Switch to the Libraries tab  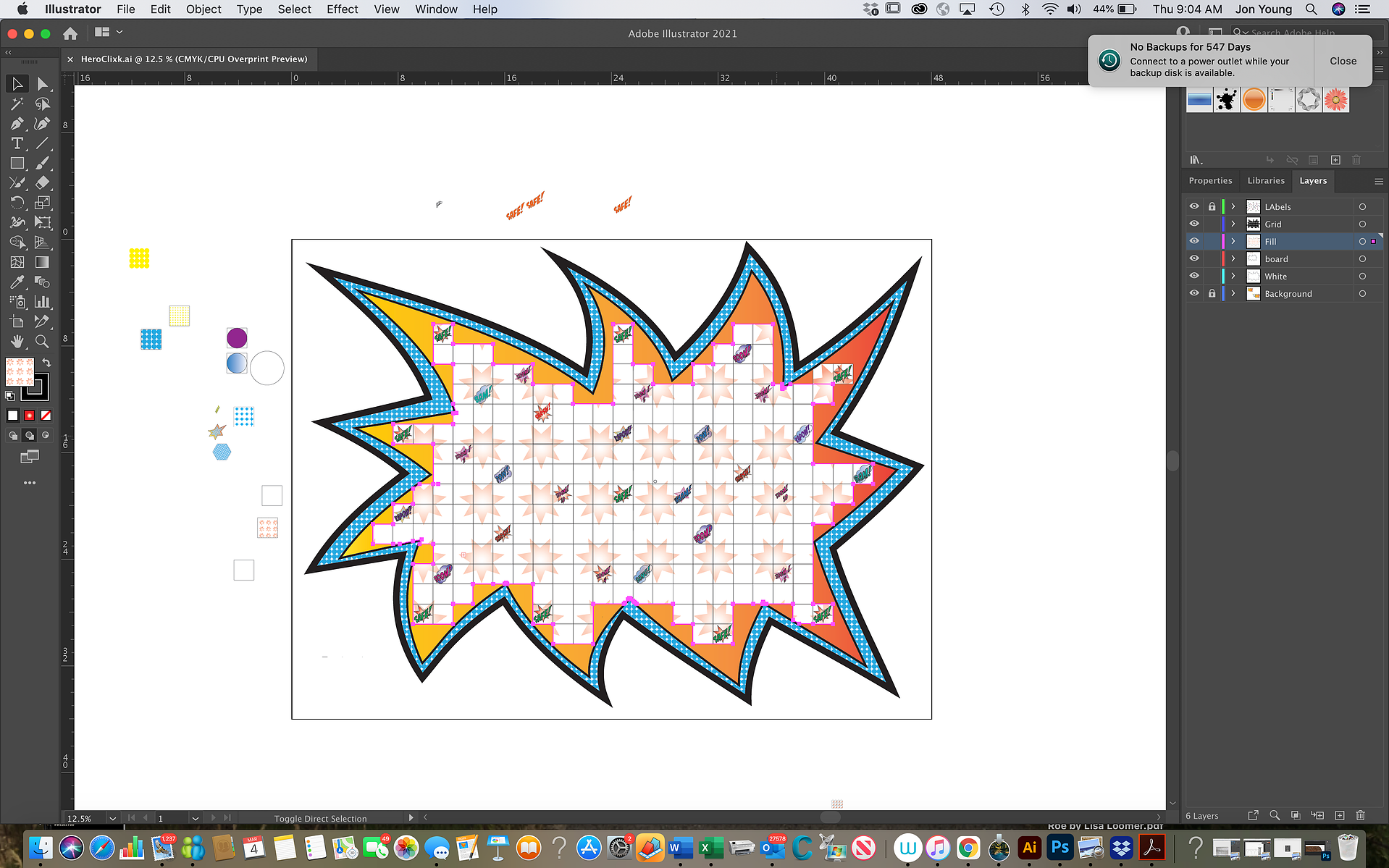(1266, 181)
